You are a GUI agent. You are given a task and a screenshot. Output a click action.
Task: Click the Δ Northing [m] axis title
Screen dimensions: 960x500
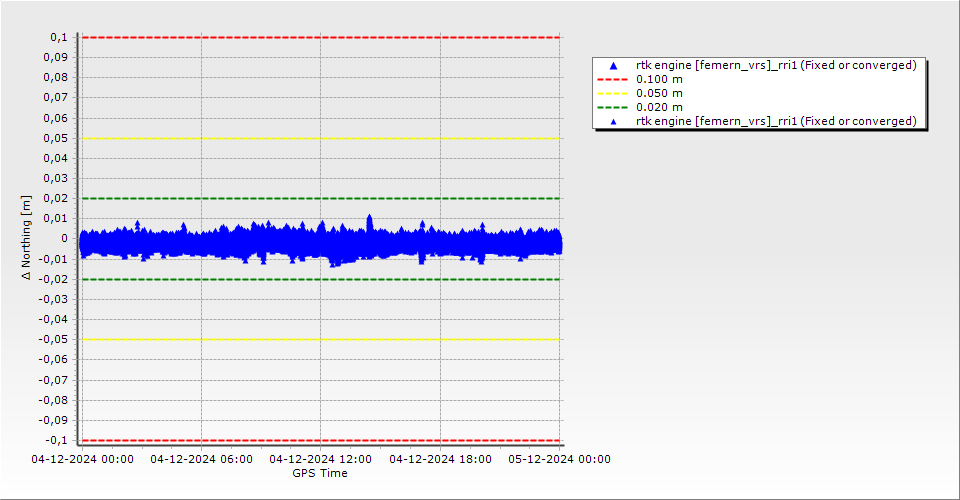tap(28, 238)
